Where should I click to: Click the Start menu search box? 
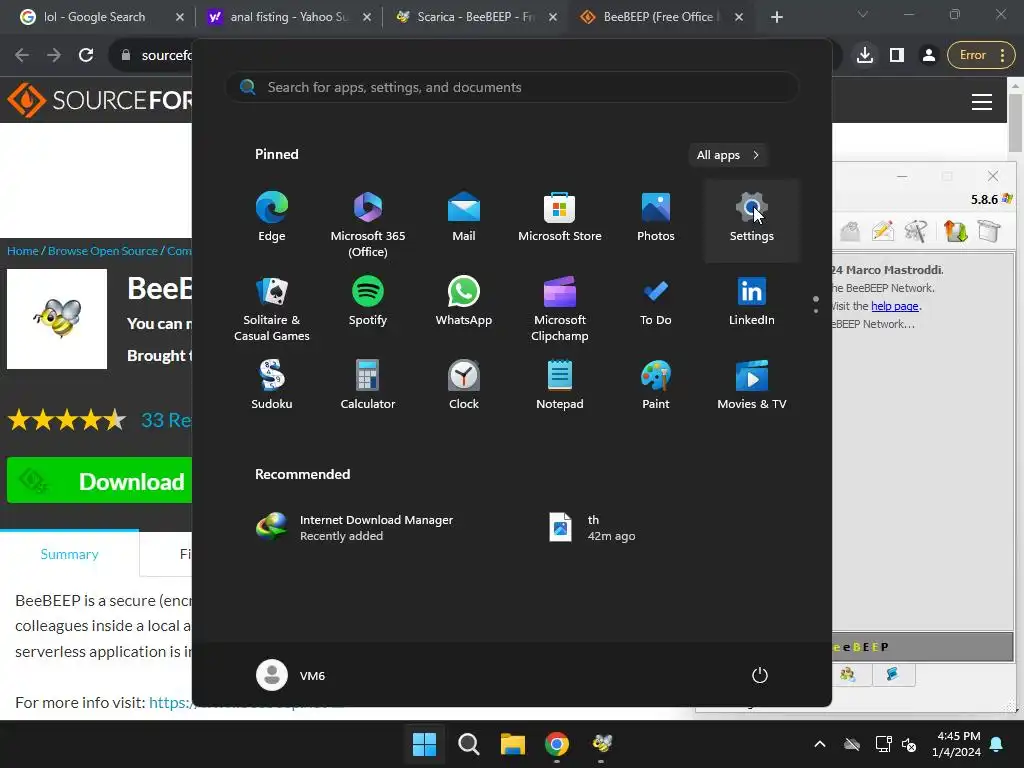(513, 88)
